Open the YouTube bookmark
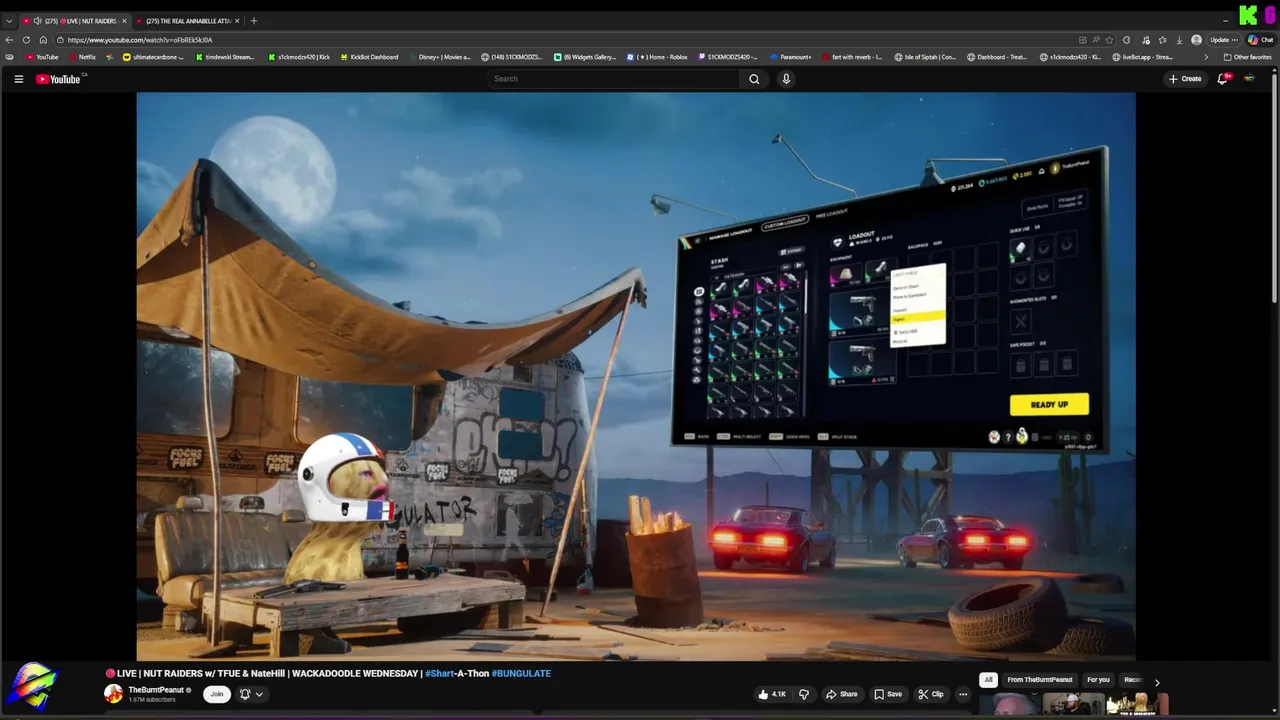Viewport: 1280px width, 720px height. pyautogui.click(x=42, y=57)
